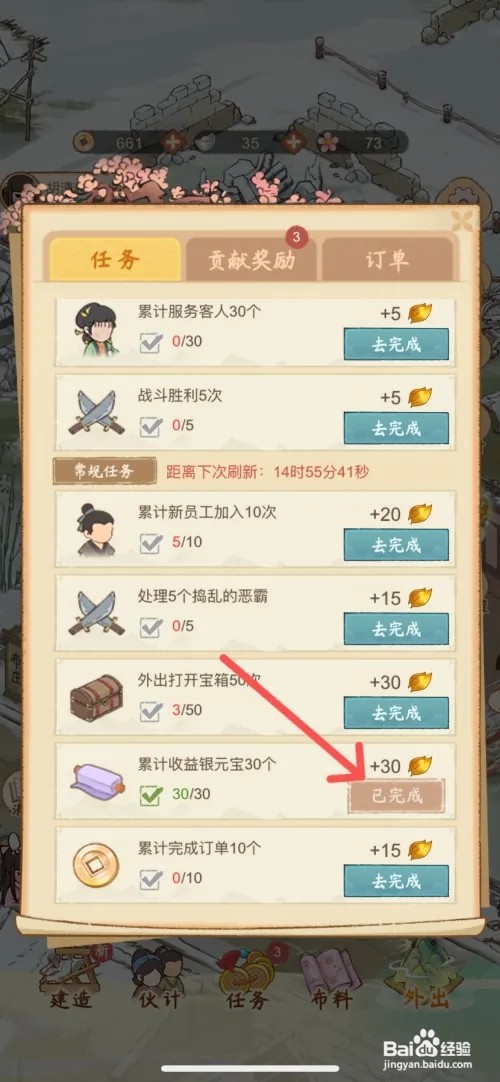Open the 布料 fabric book icon
Viewport: 500px width, 1082px height.
pyautogui.click(x=332, y=978)
